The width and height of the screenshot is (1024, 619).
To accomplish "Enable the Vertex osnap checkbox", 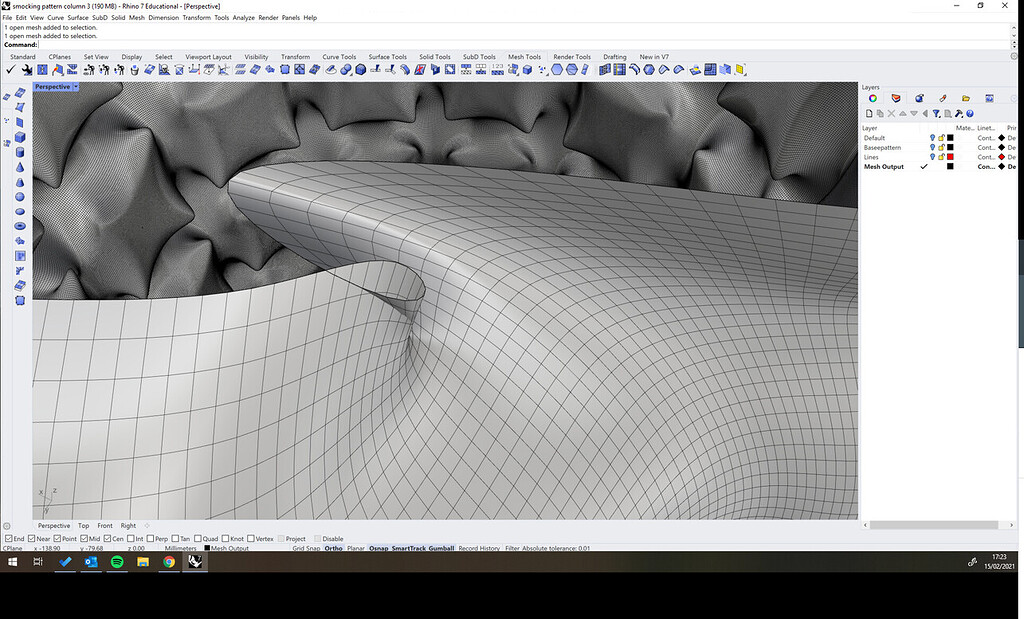I will [251, 539].
